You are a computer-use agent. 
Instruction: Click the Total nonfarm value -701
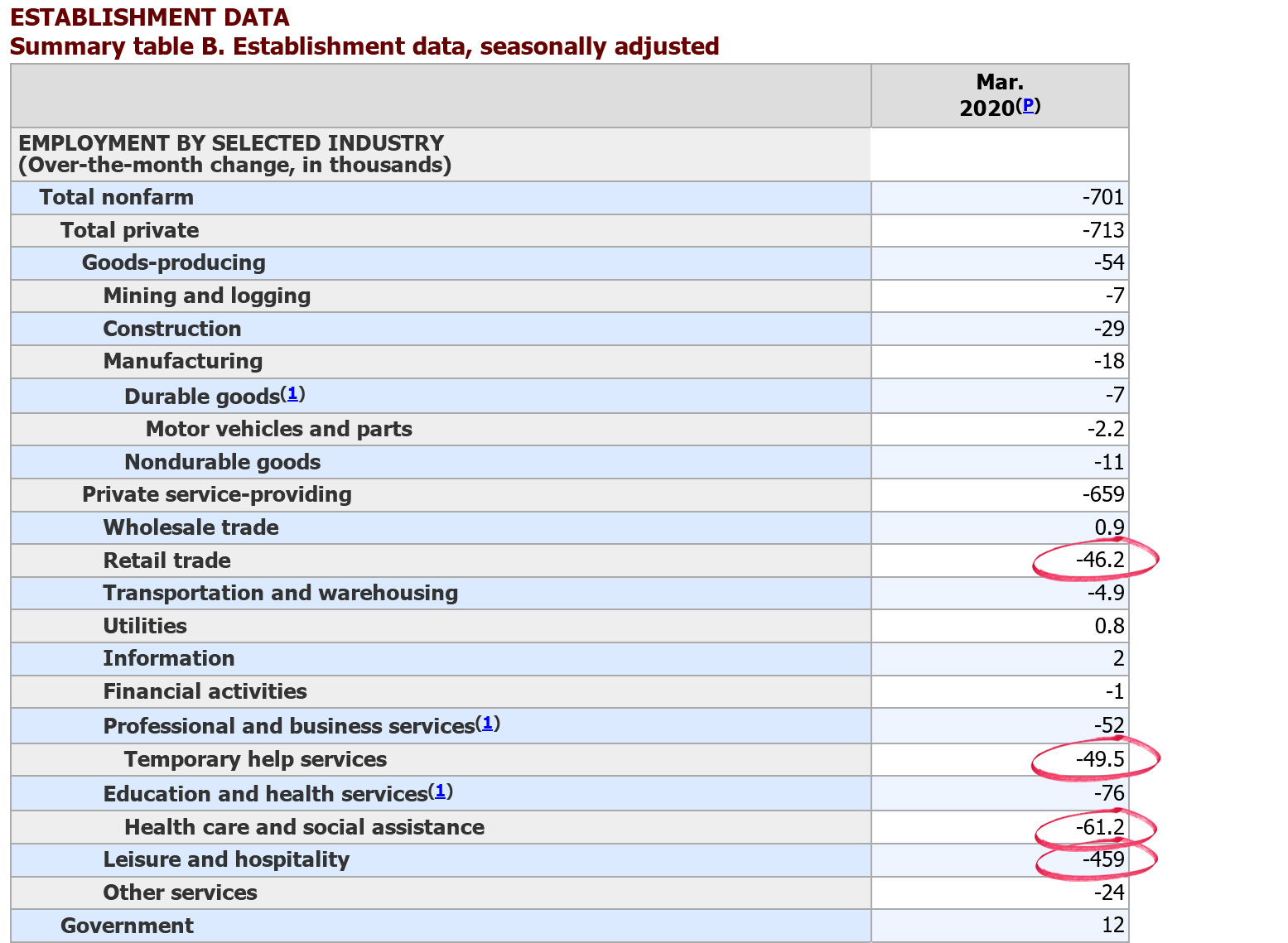(1103, 197)
